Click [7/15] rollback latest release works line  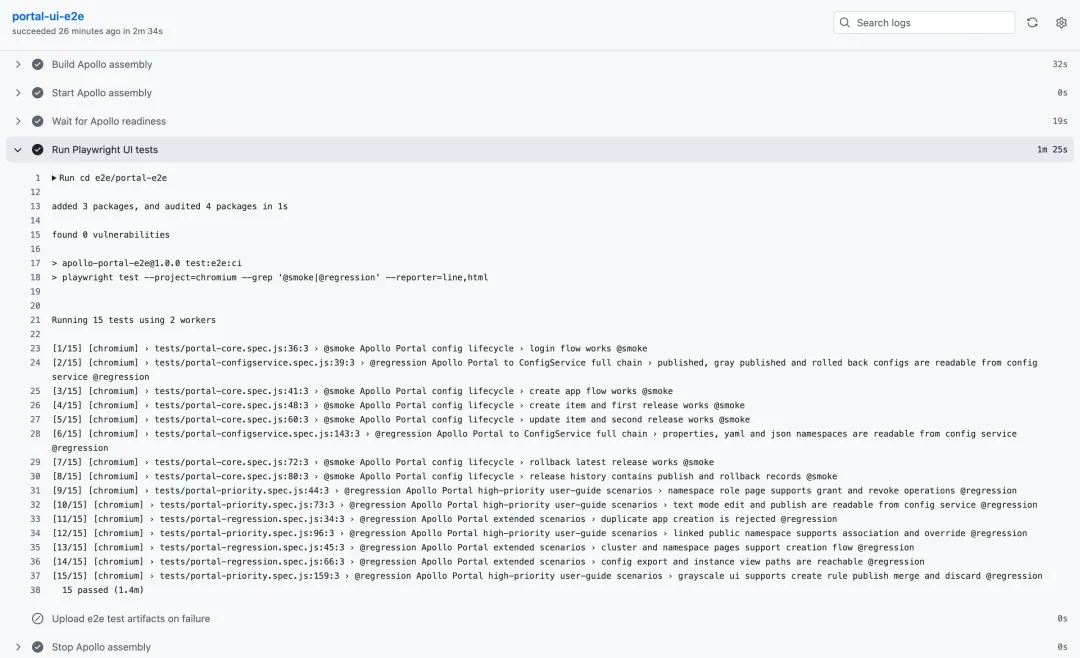click(383, 462)
